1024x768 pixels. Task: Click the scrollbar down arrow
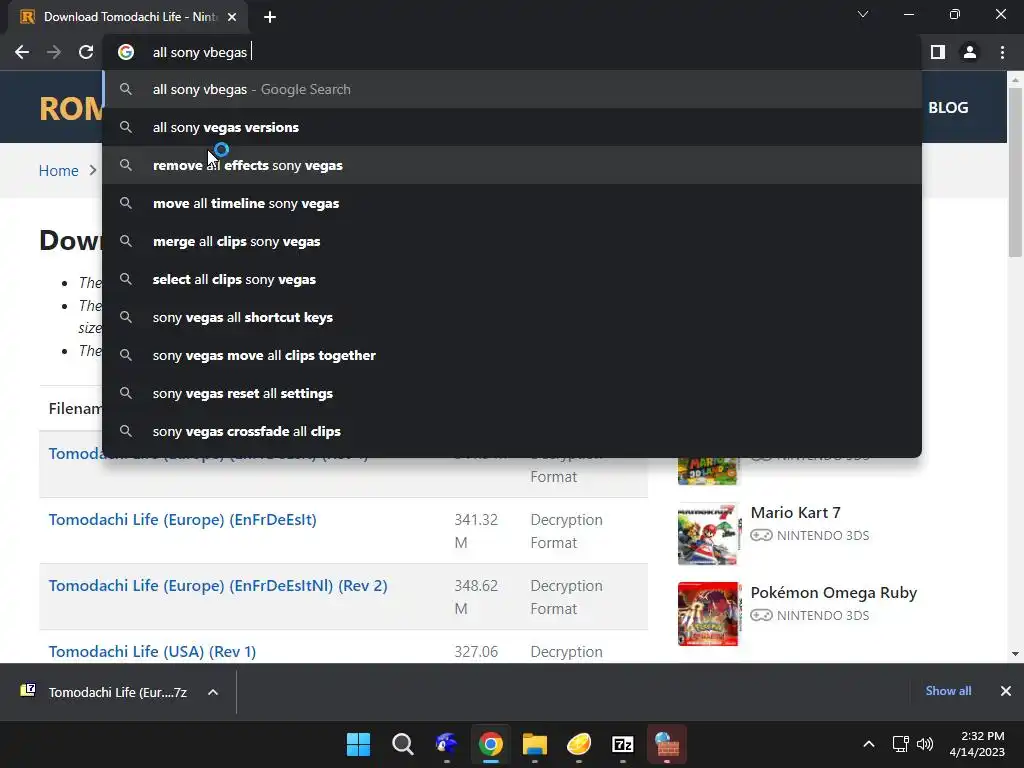(x=1015, y=654)
